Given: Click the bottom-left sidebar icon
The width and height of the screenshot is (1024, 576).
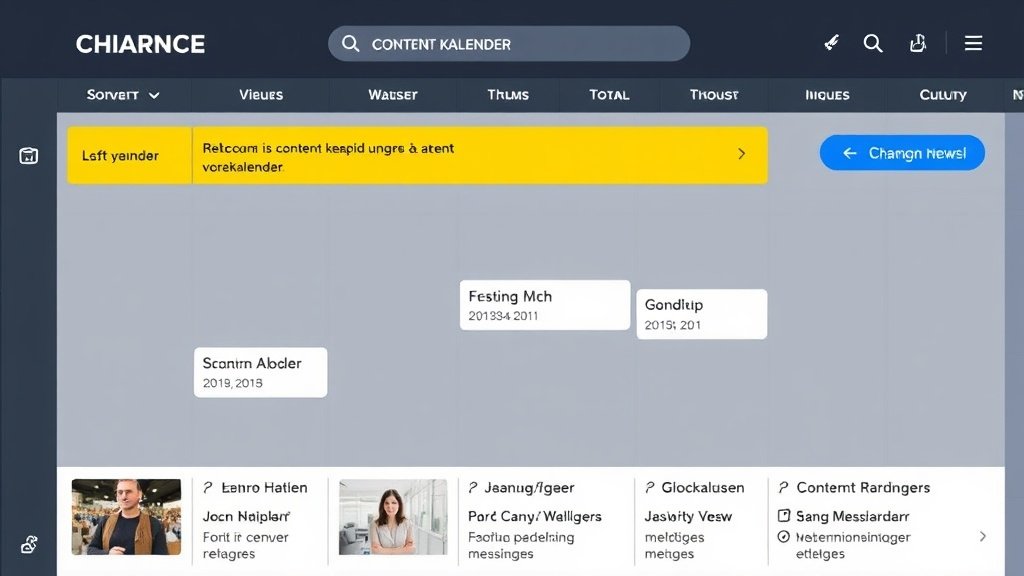Looking at the screenshot, I should [x=29, y=545].
